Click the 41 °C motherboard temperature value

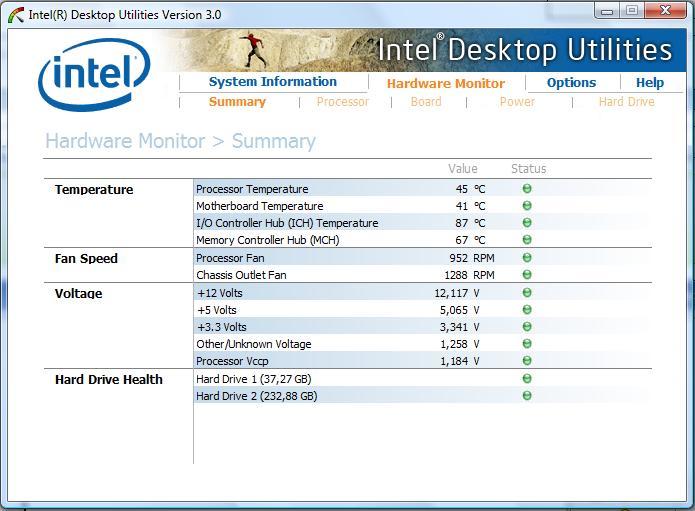[470, 206]
